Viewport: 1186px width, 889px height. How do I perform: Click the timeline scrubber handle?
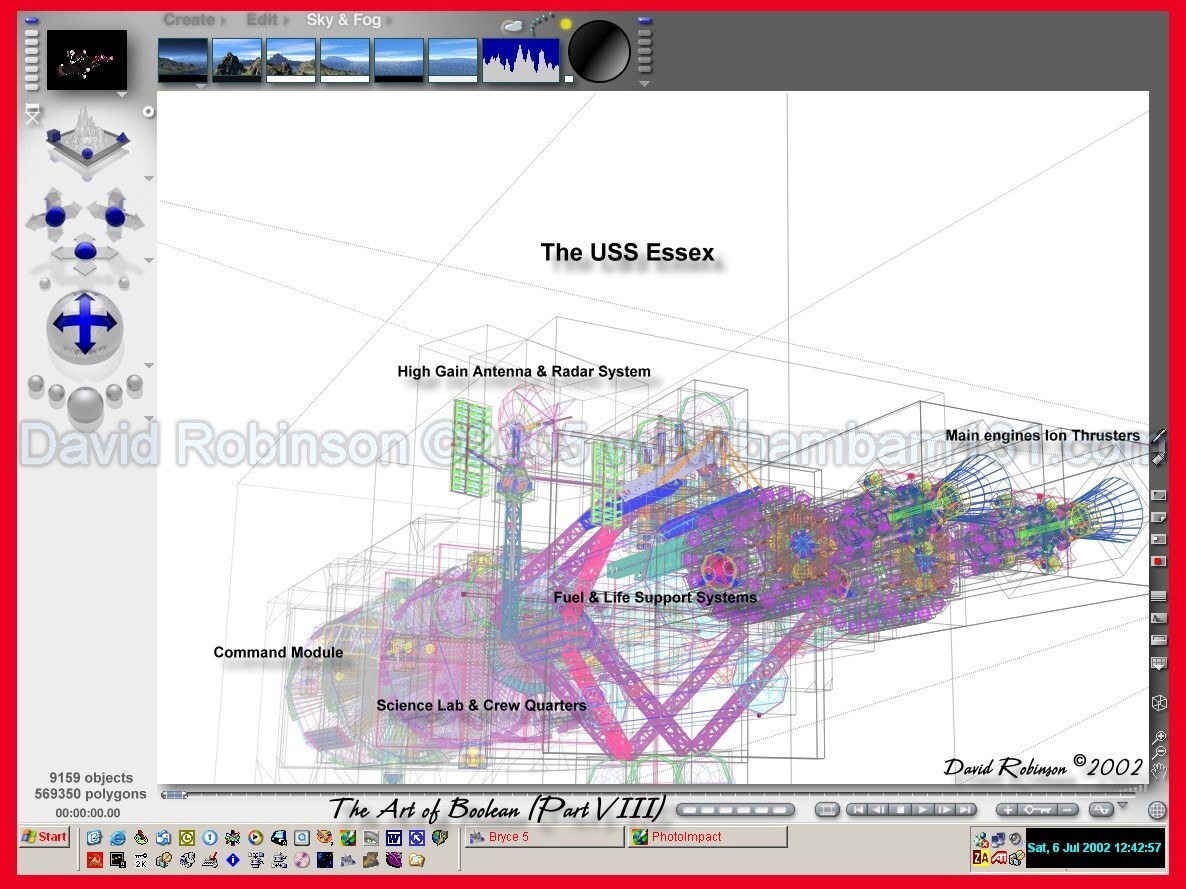174,794
